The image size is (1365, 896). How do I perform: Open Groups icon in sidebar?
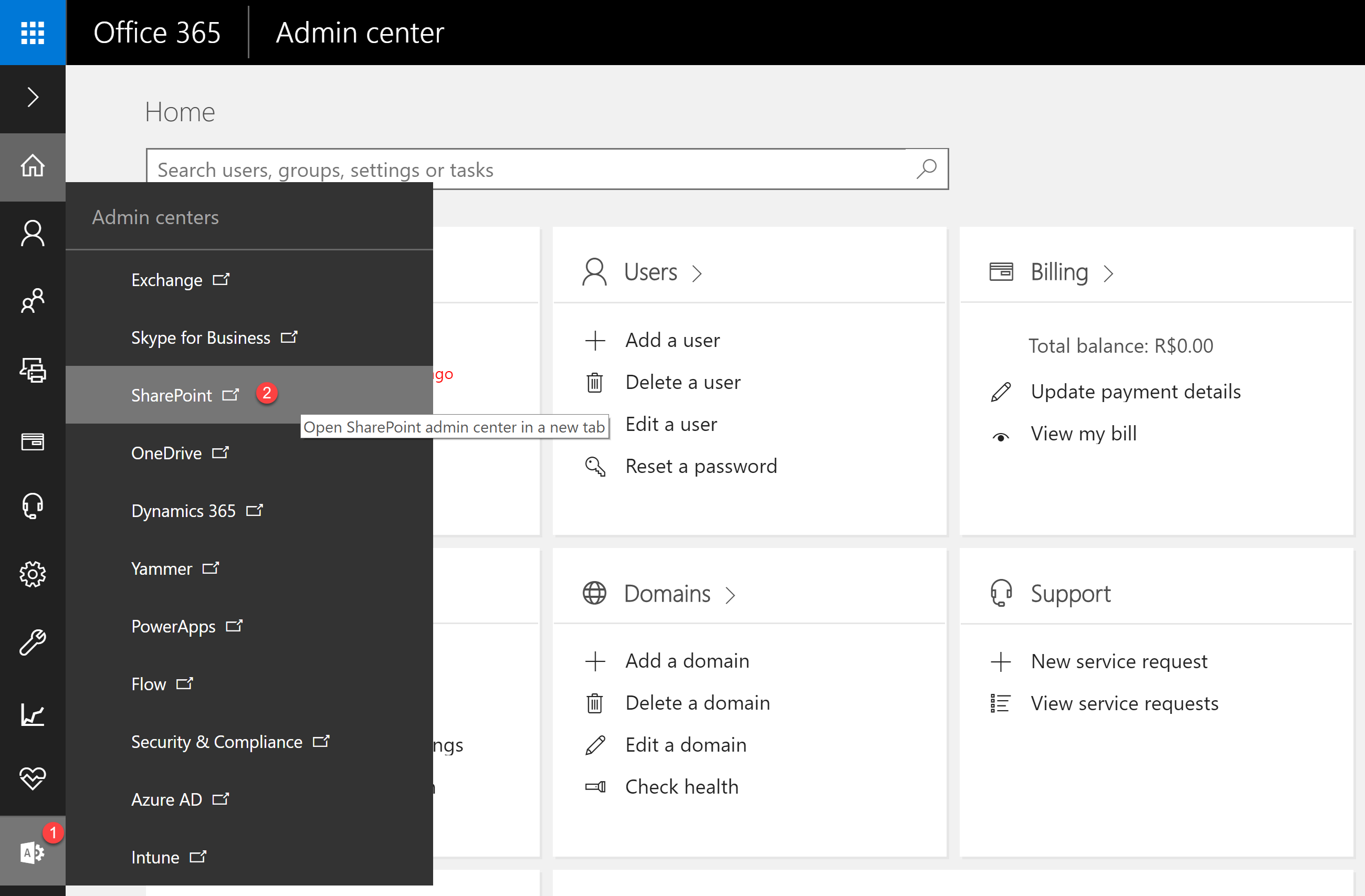coord(33,301)
